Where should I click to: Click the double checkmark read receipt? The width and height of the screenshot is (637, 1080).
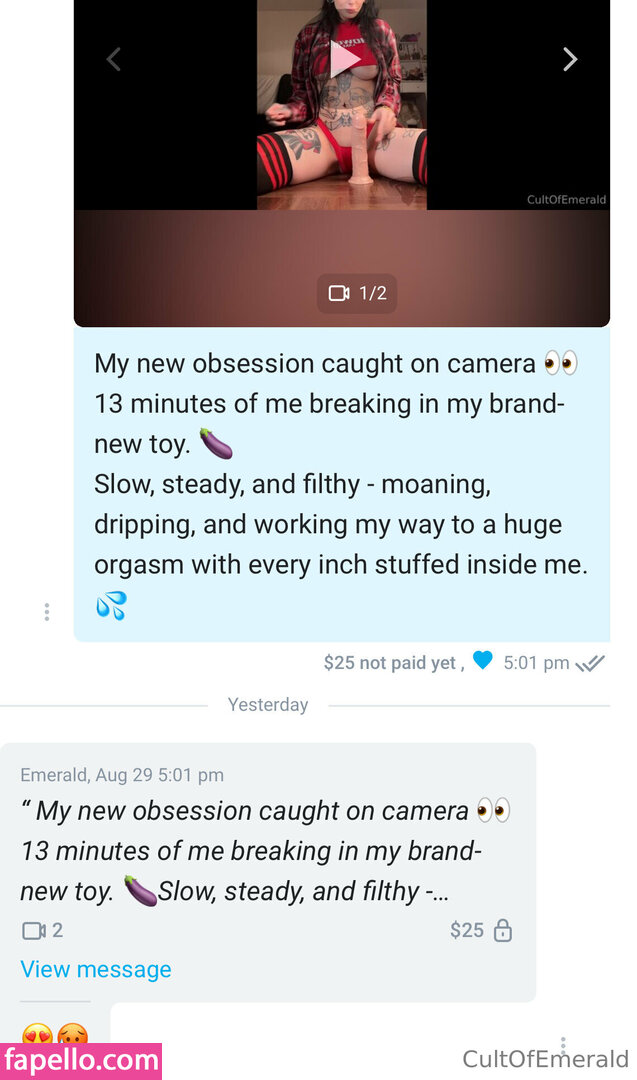click(x=590, y=663)
